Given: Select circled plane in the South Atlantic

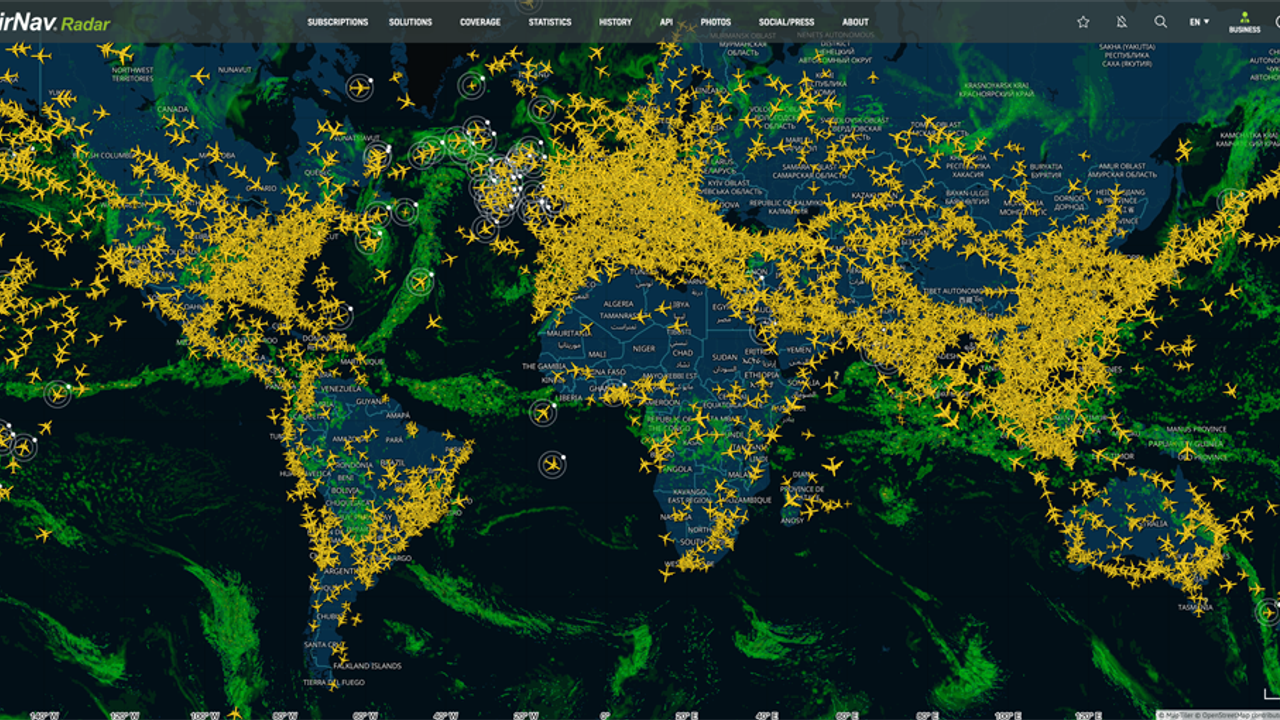Looking at the screenshot, I should 552,464.
